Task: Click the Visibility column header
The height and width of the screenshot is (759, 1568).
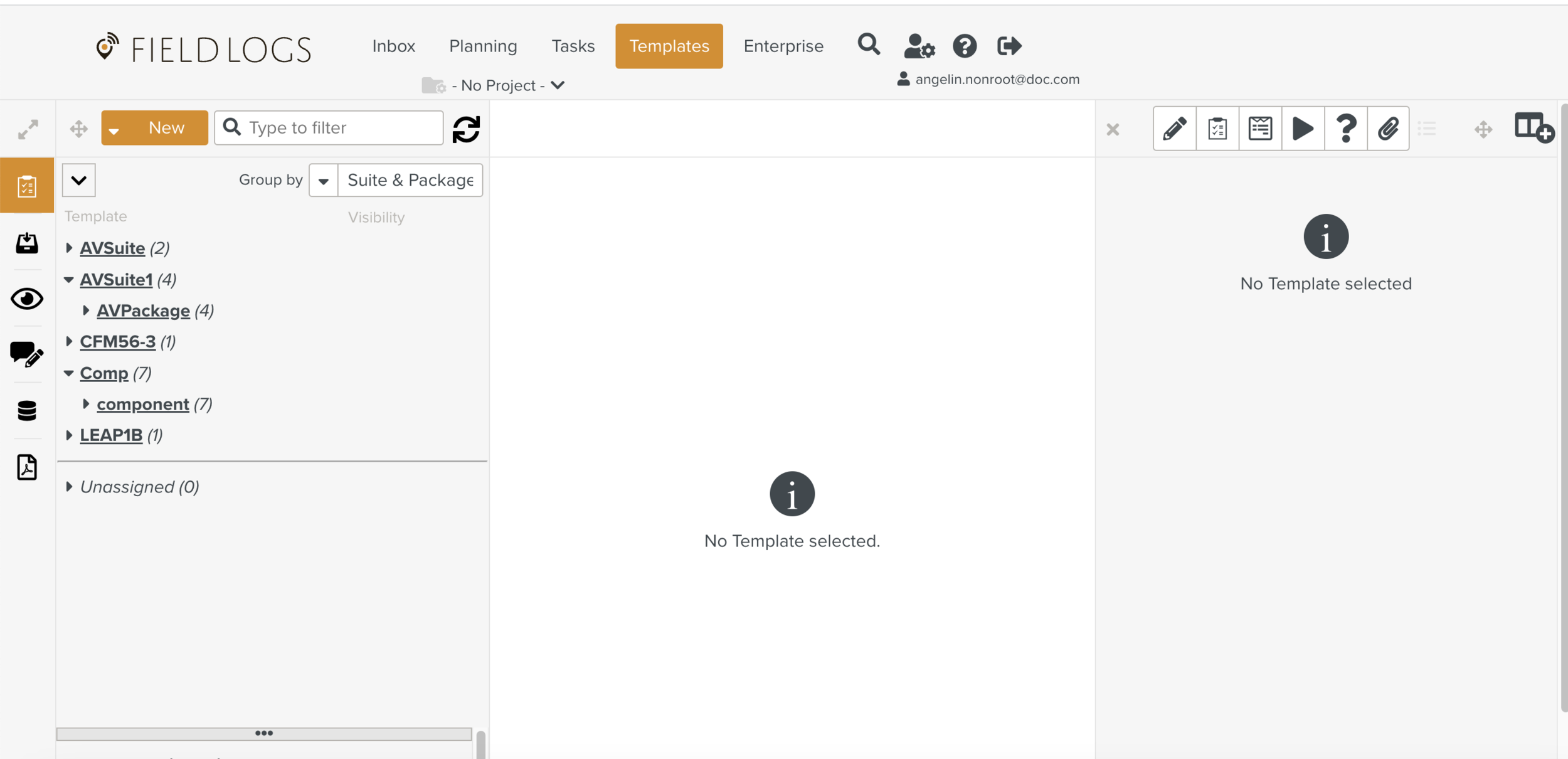Action: (376, 217)
